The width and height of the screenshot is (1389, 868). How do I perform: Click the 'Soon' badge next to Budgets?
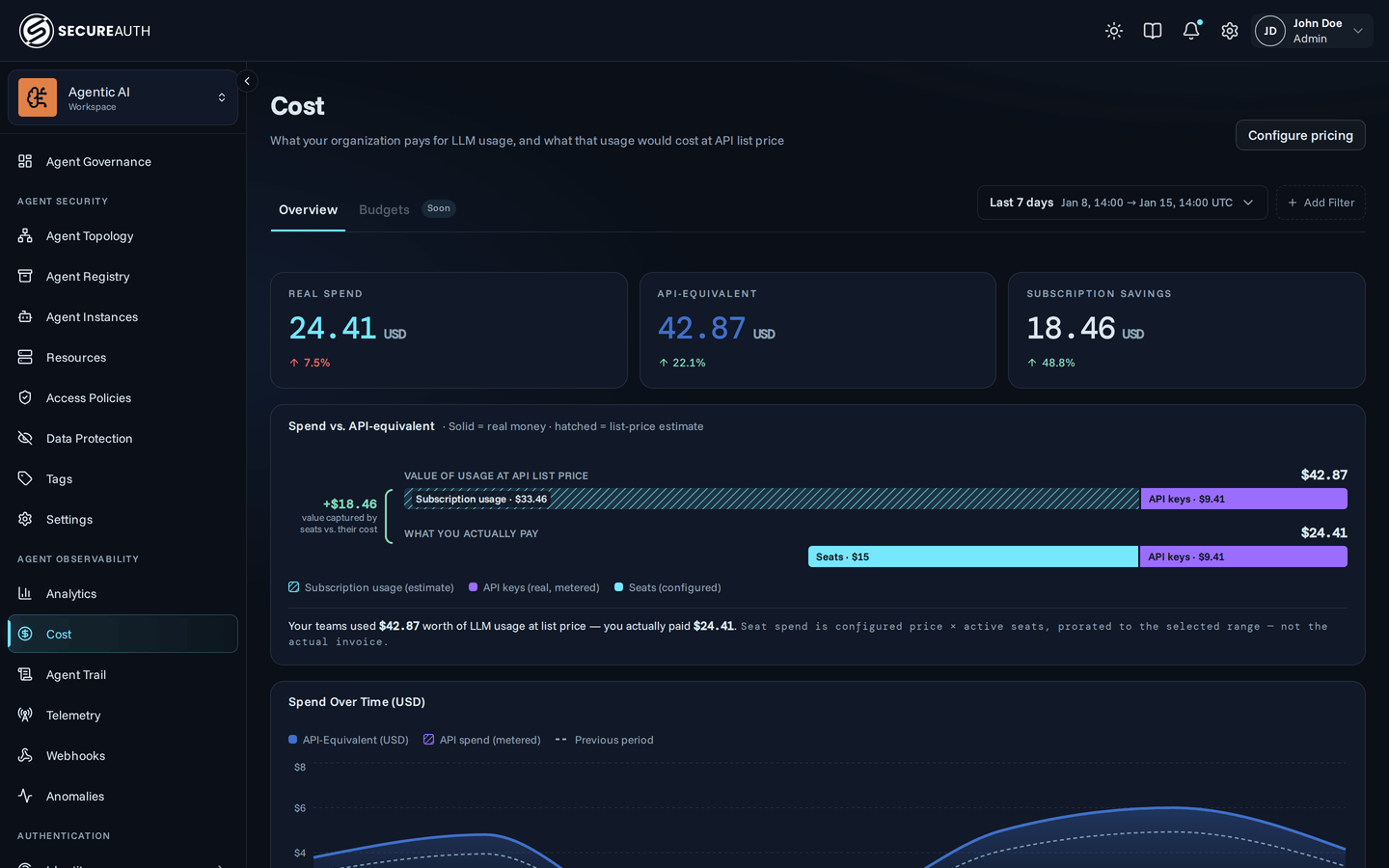[439, 208]
